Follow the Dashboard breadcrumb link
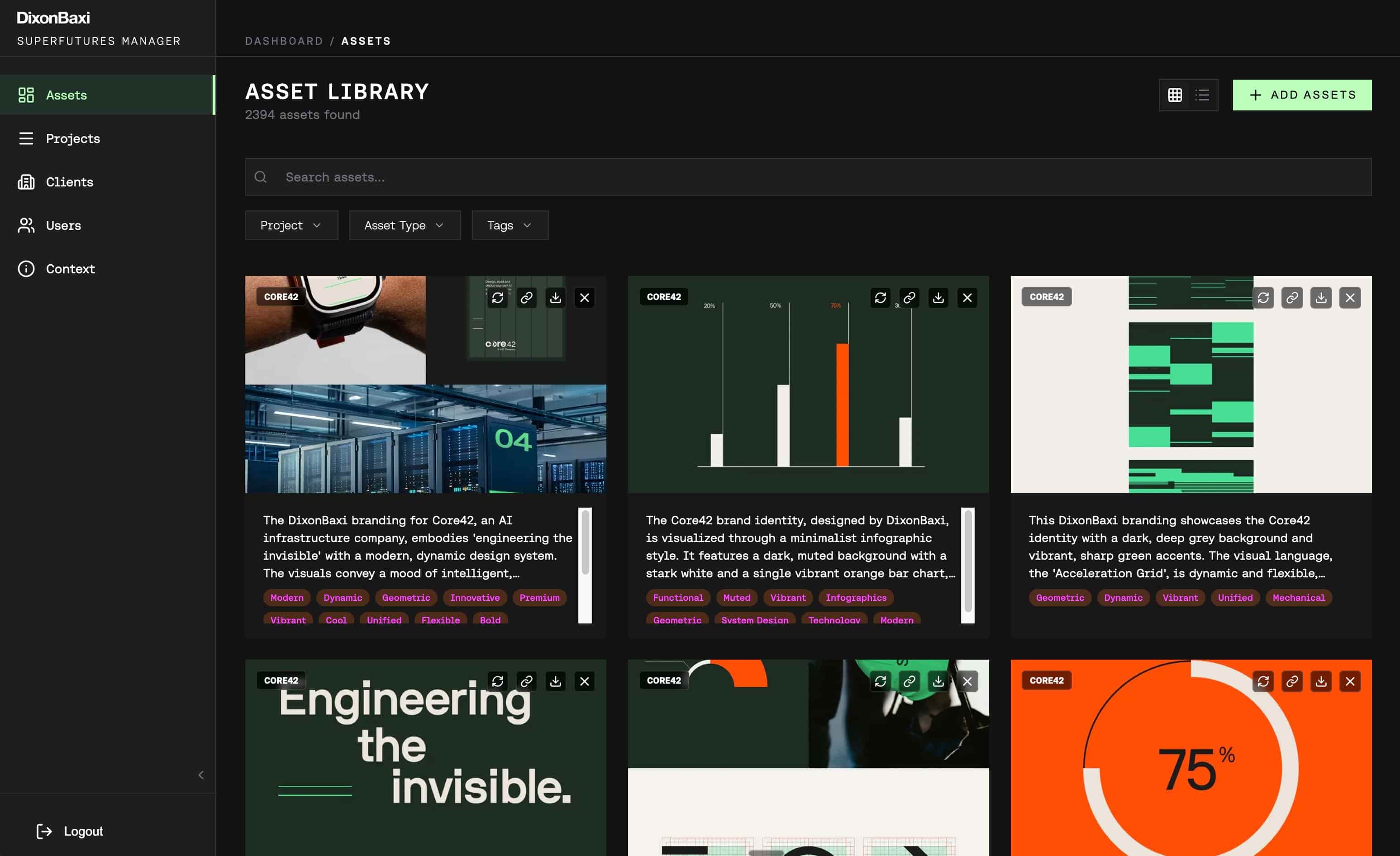This screenshot has height=856, width=1400. (284, 41)
